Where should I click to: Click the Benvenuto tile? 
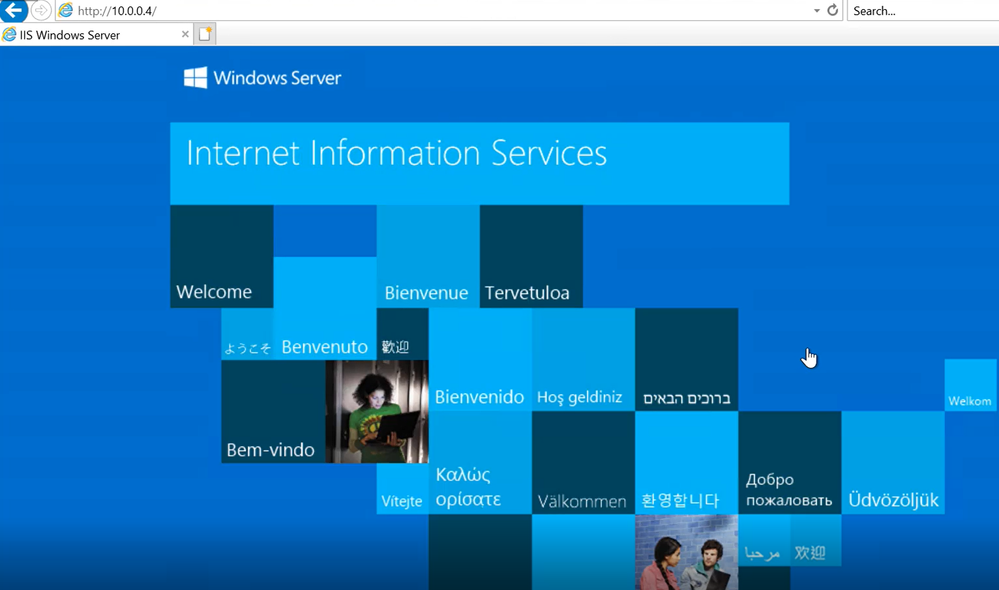coord(325,308)
